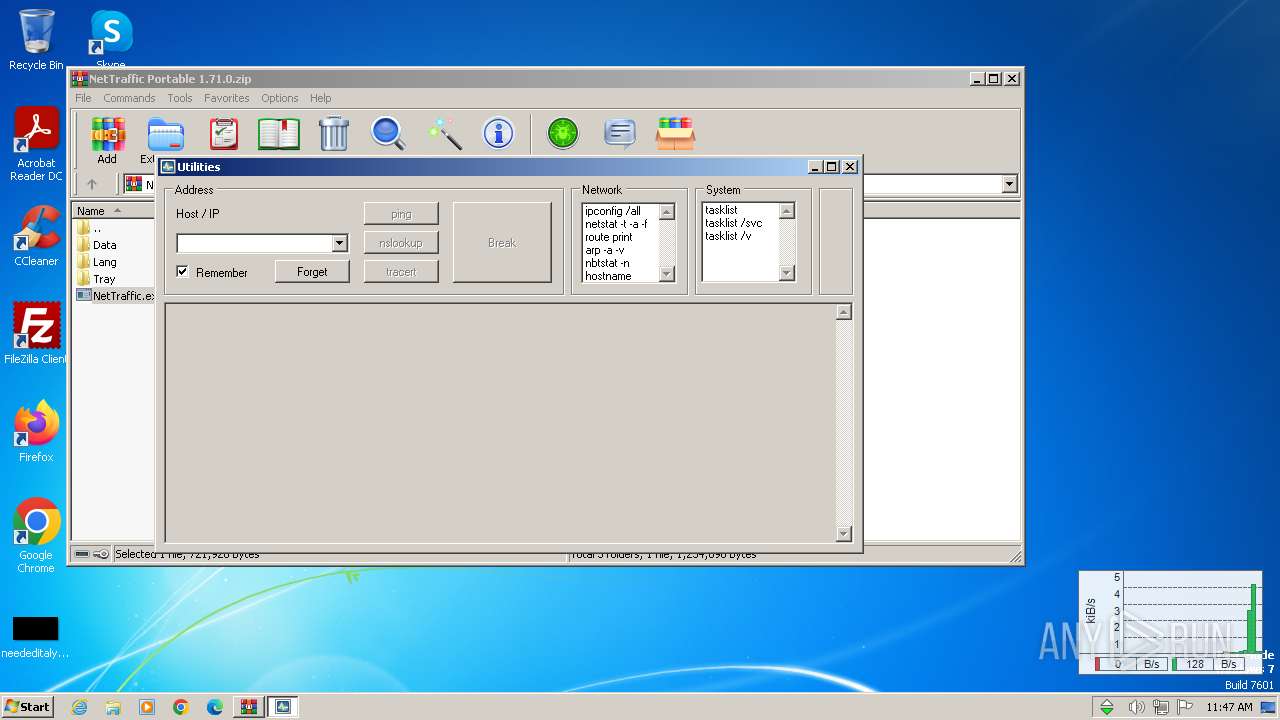Click the WinRAR Delete trash can icon
The image size is (1280, 720).
(x=334, y=133)
